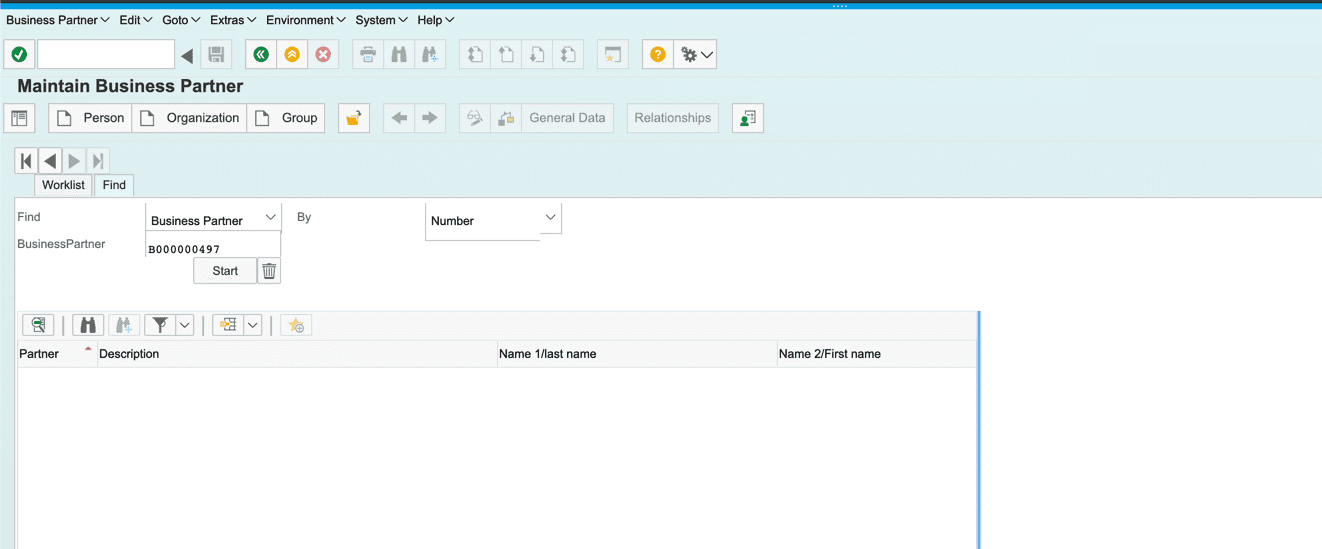This screenshot has height=549, width=1322.
Task: Open the System menu
Action: 381,20
